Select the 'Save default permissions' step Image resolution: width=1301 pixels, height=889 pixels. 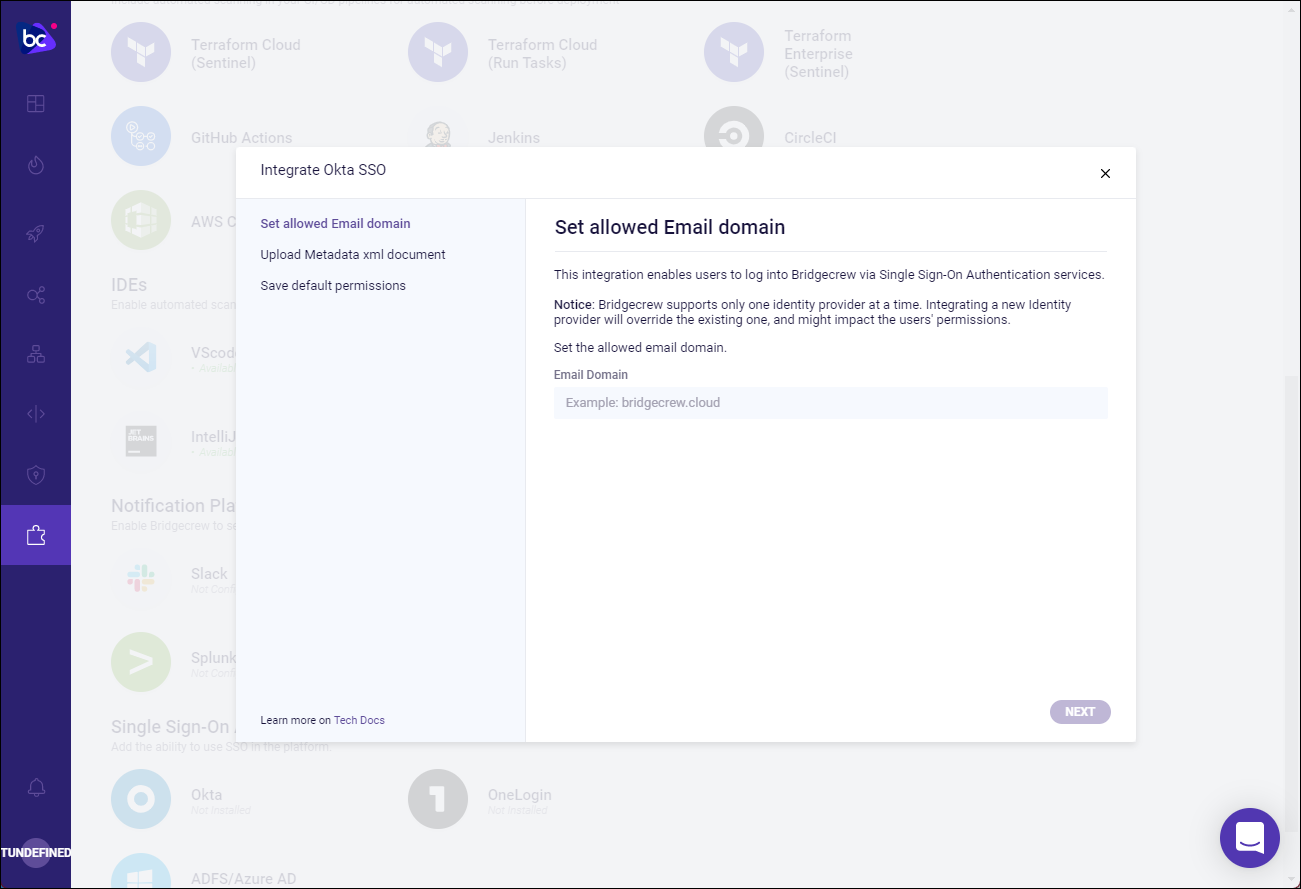[x=333, y=286]
